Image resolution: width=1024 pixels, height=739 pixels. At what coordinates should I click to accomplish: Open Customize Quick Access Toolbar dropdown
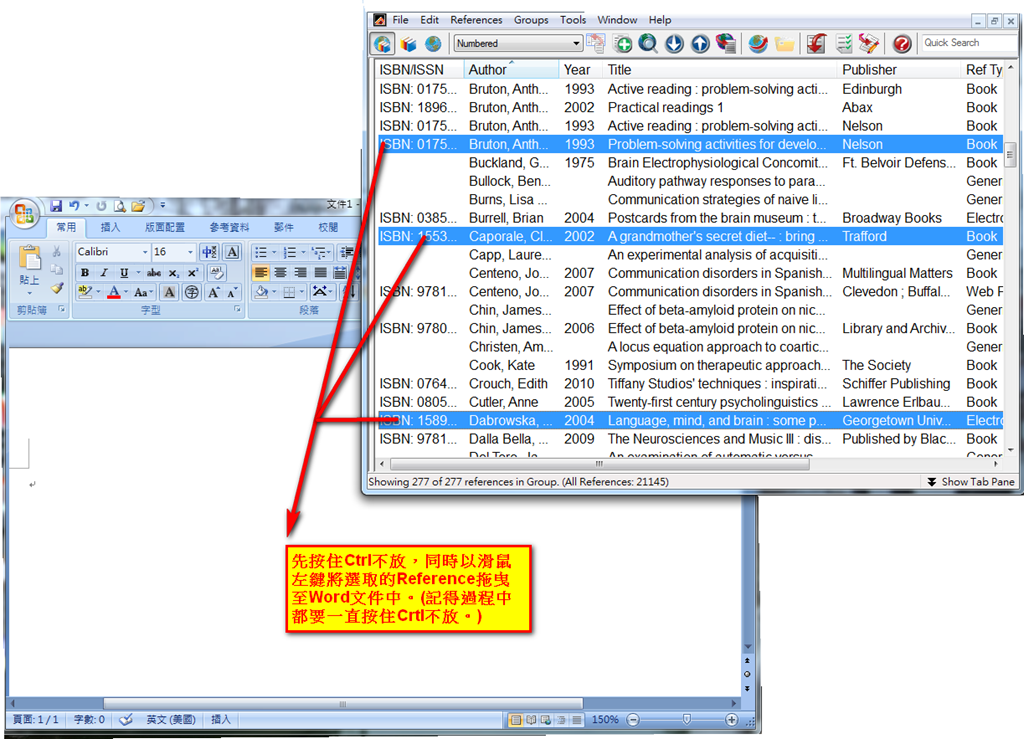click(163, 206)
